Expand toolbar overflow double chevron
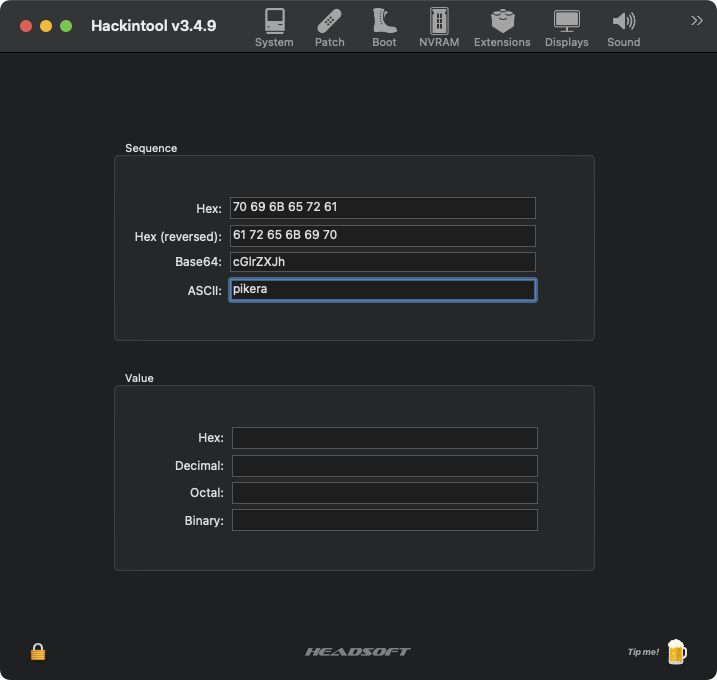Viewport: 717px width, 680px height. coord(696,21)
